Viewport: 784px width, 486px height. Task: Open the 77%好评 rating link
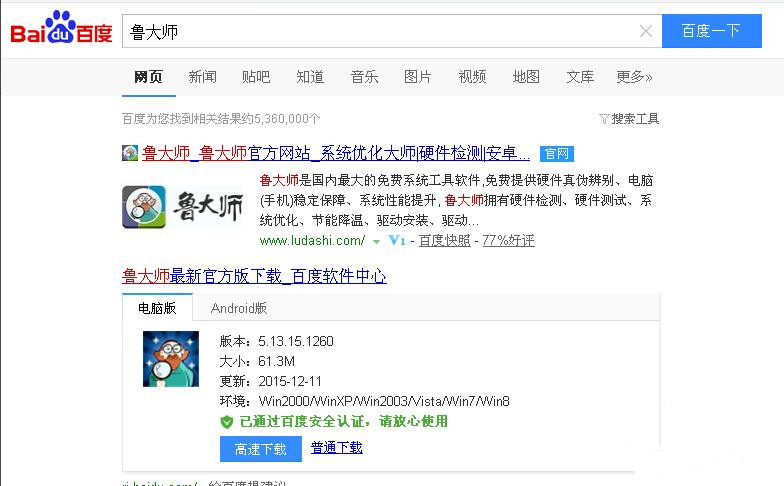pos(508,240)
